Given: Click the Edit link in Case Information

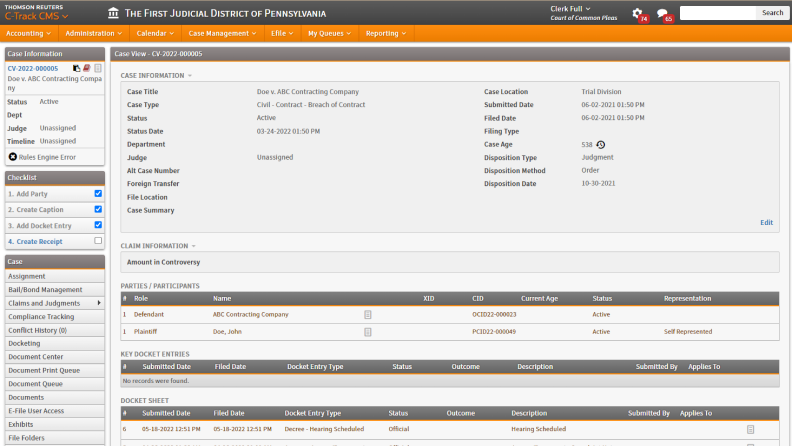Looking at the screenshot, I should (766, 222).
